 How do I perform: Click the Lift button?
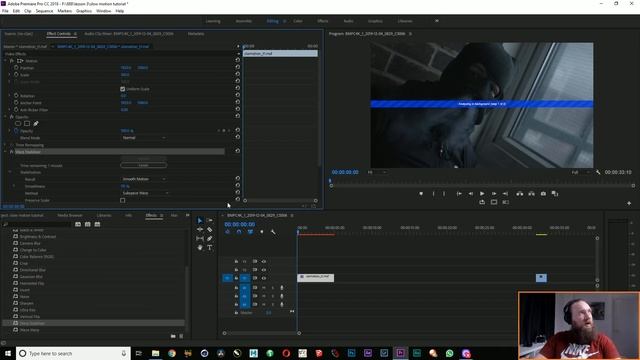520,194
